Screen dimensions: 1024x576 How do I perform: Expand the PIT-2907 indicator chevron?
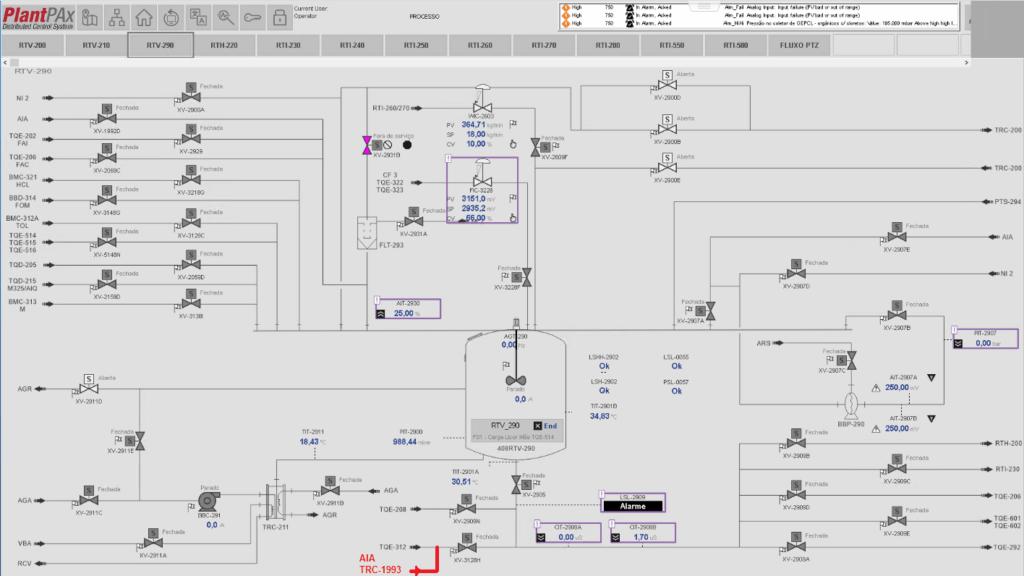957,343
